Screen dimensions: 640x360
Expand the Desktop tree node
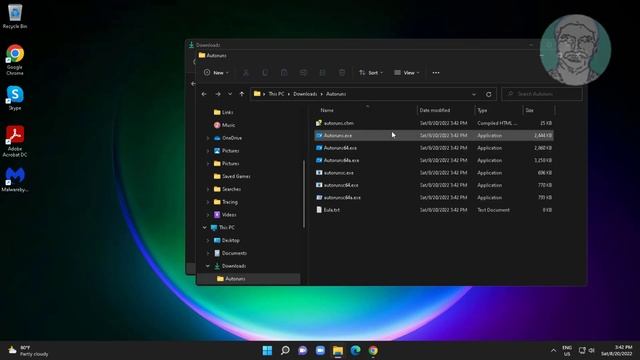coord(208,240)
